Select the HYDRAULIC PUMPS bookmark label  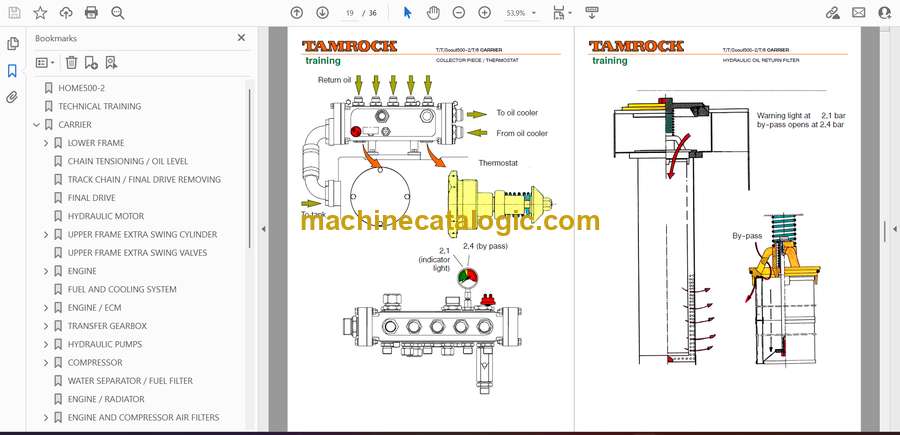point(104,344)
